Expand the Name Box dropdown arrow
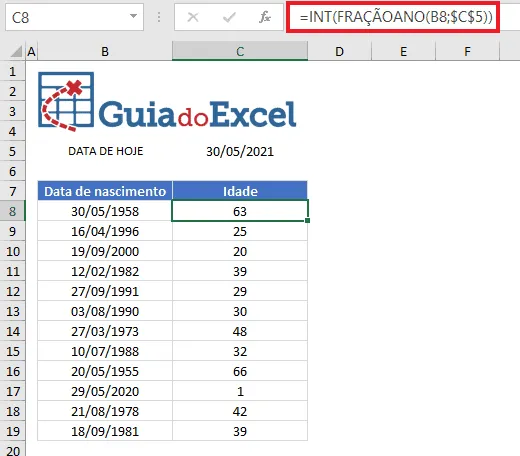The height and width of the screenshot is (456, 520). tap(133, 16)
